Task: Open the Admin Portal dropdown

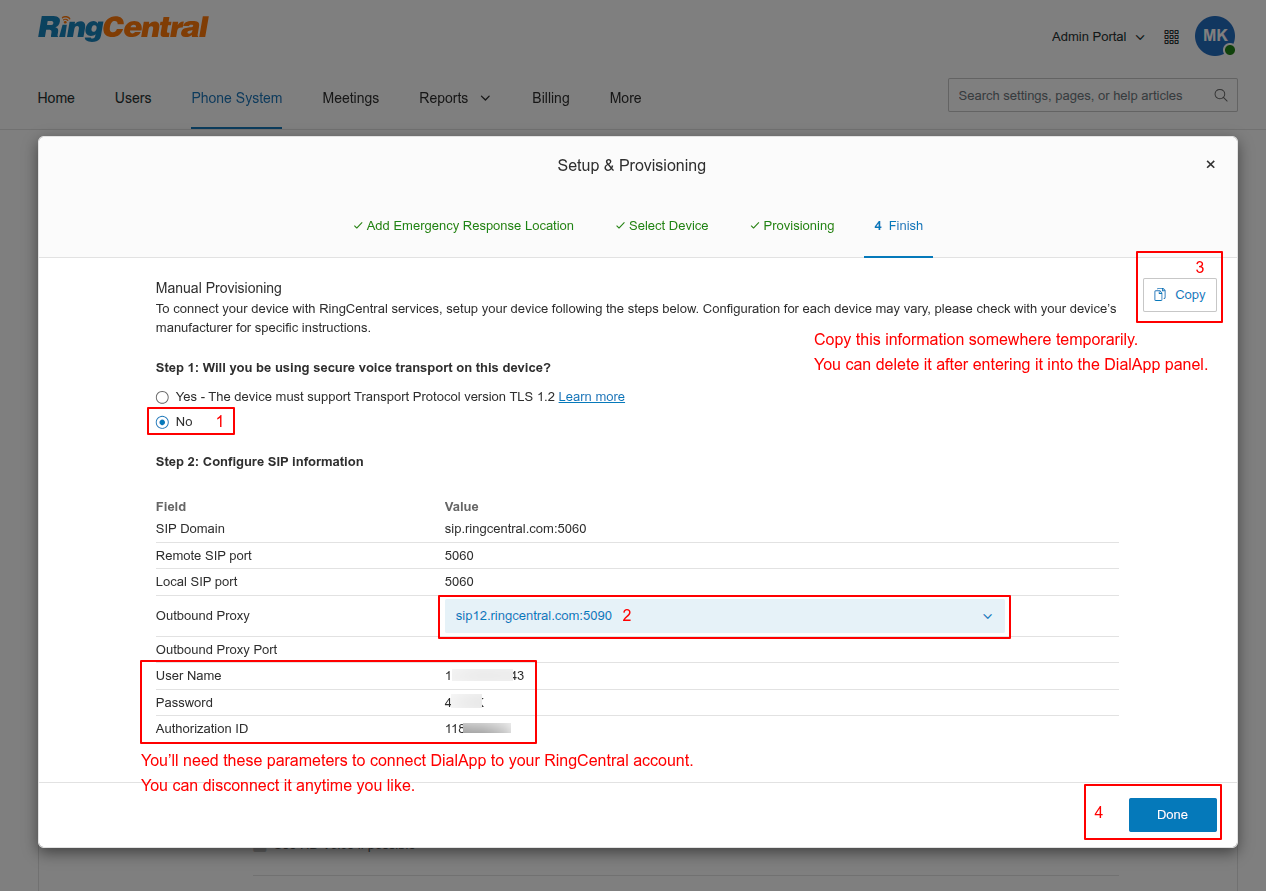Action: (1097, 37)
